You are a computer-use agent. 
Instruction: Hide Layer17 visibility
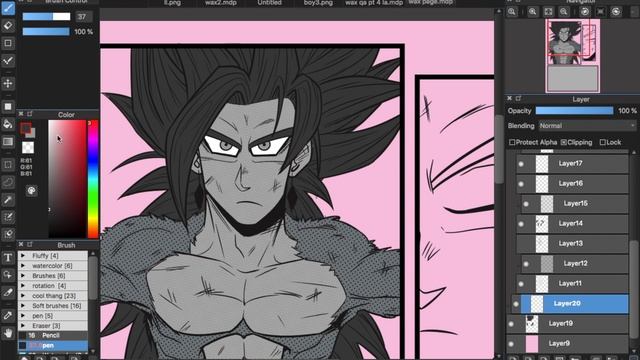tap(521, 164)
